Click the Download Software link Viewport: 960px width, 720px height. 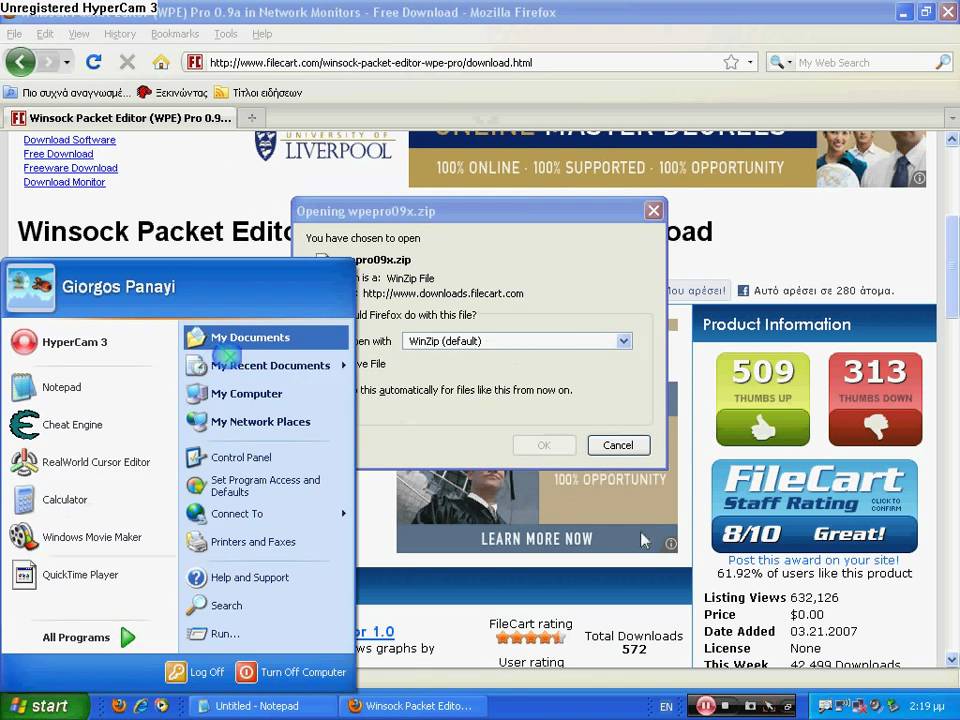coord(70,140)
